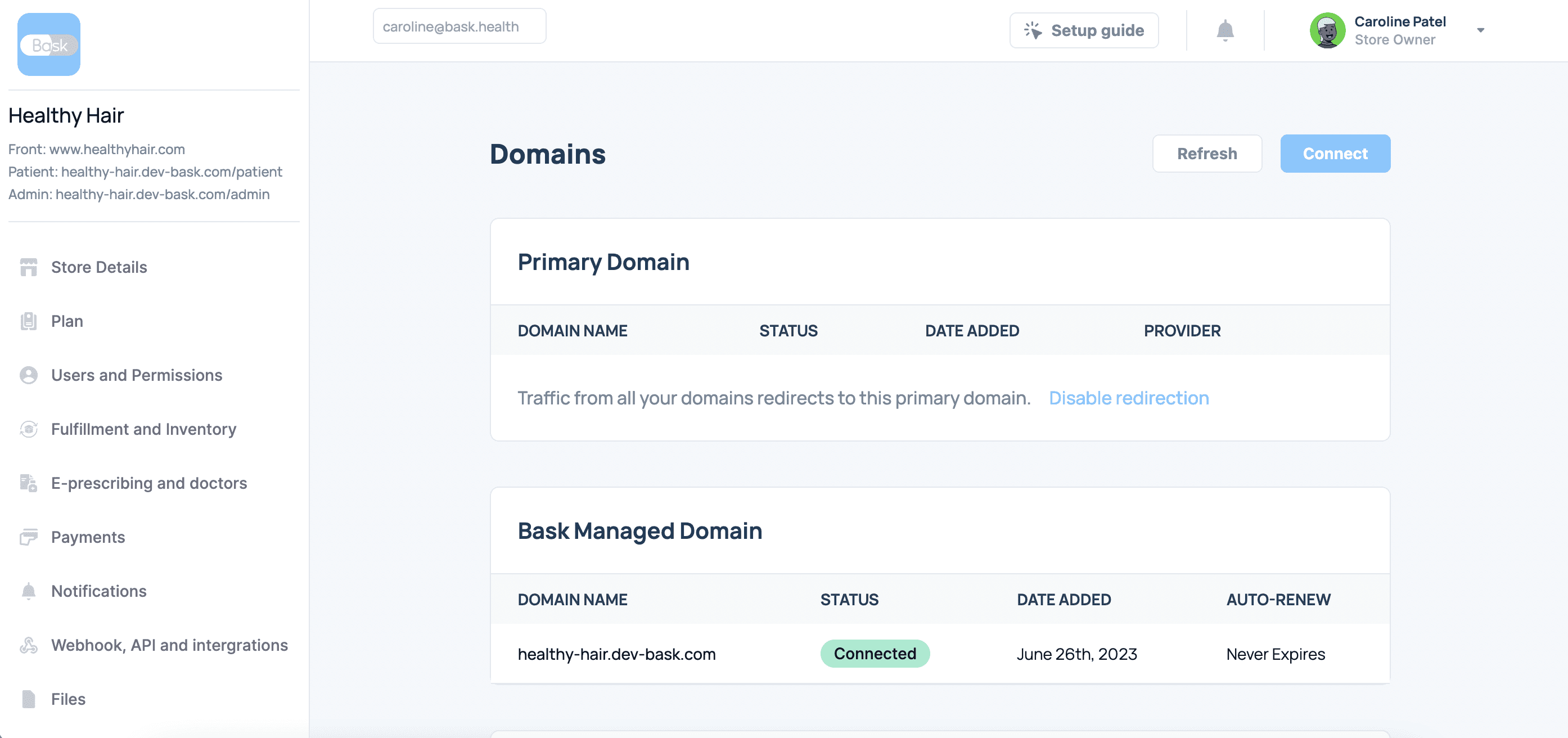Click the notifications bell in header
The height and width of the screenshot is (738, 1568).
(x=1225, y=30)
